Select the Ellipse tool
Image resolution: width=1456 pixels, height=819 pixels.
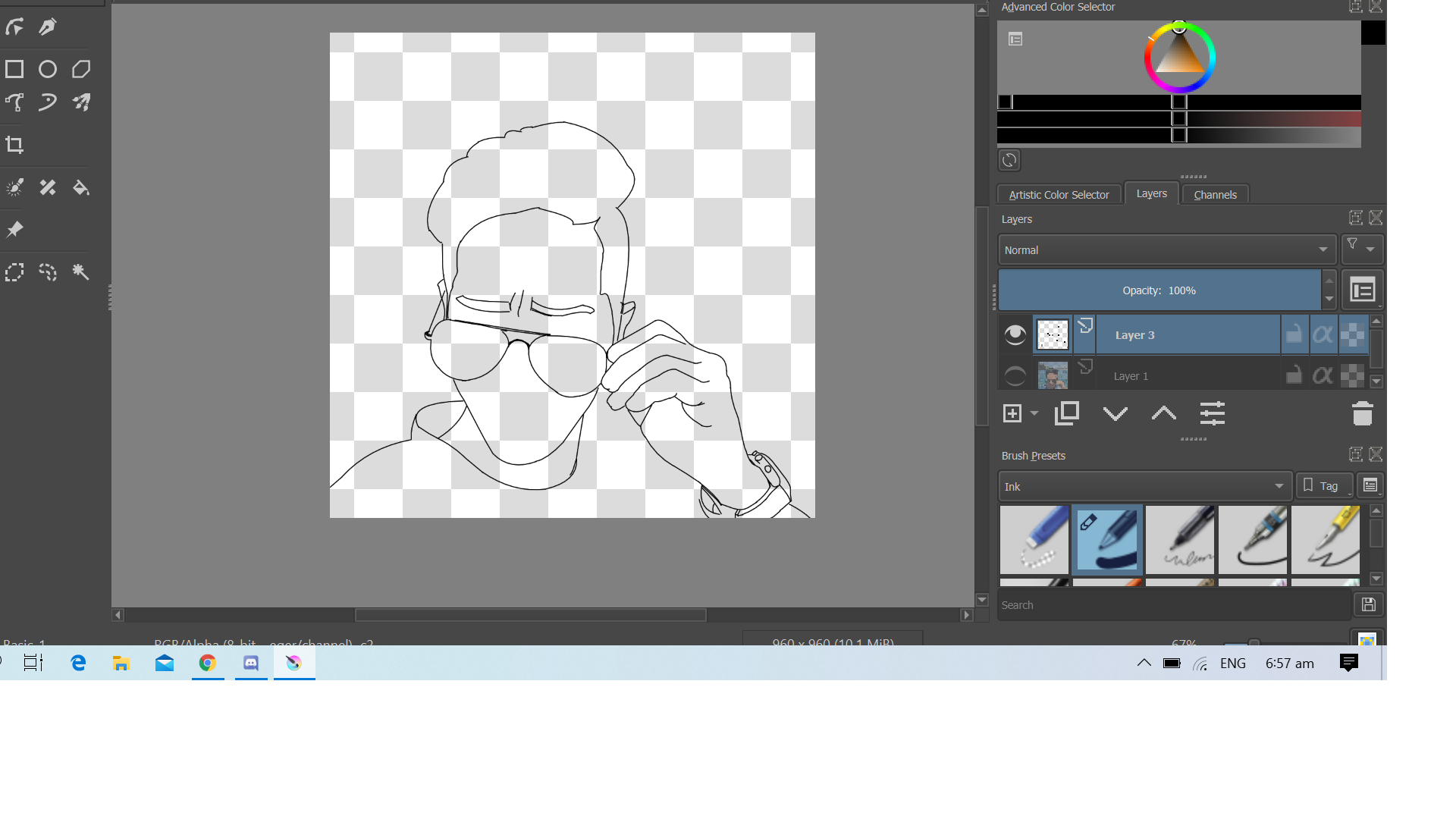pos(47,69)
